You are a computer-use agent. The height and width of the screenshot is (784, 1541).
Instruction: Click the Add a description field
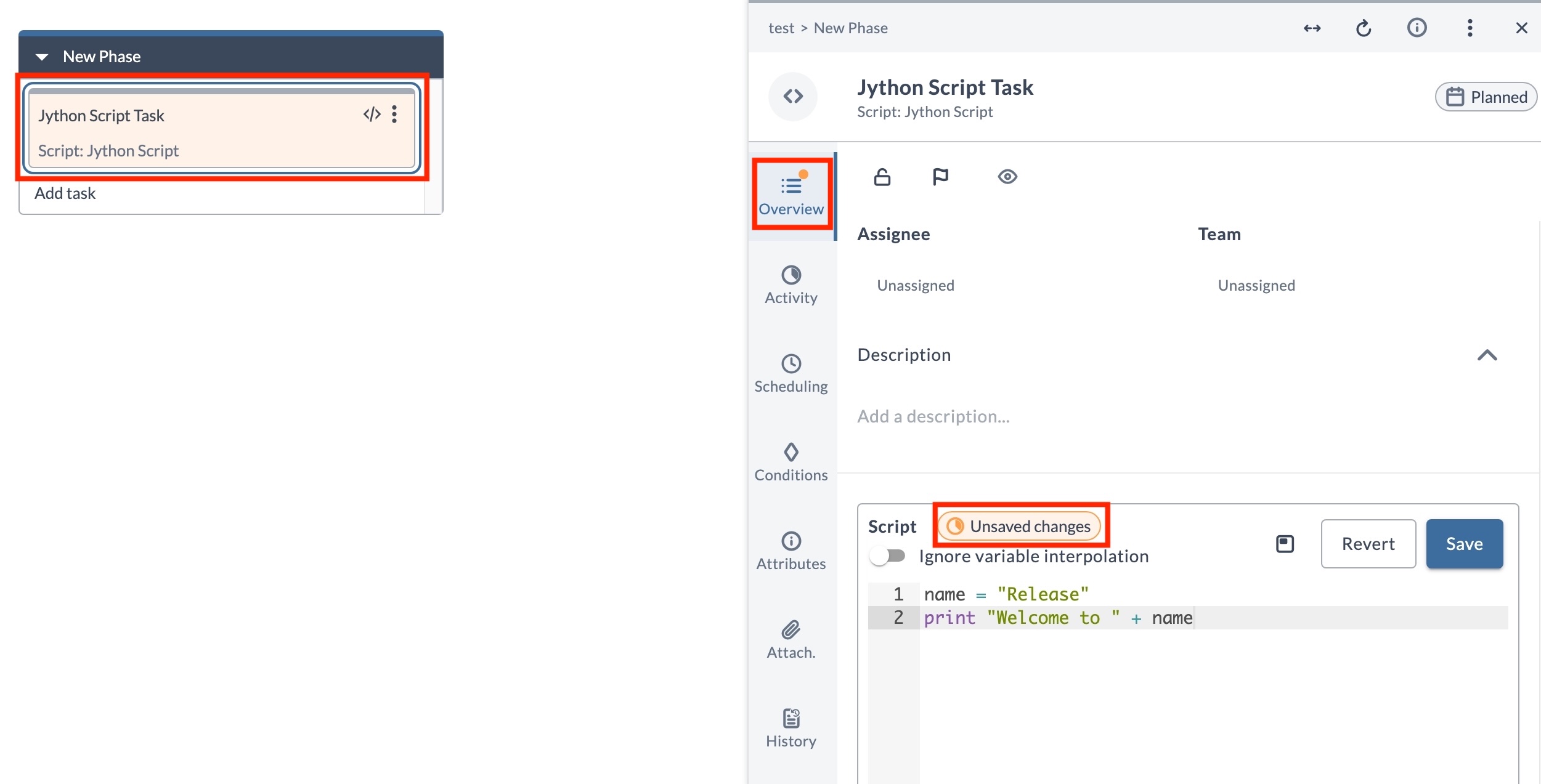coord(933,417)
